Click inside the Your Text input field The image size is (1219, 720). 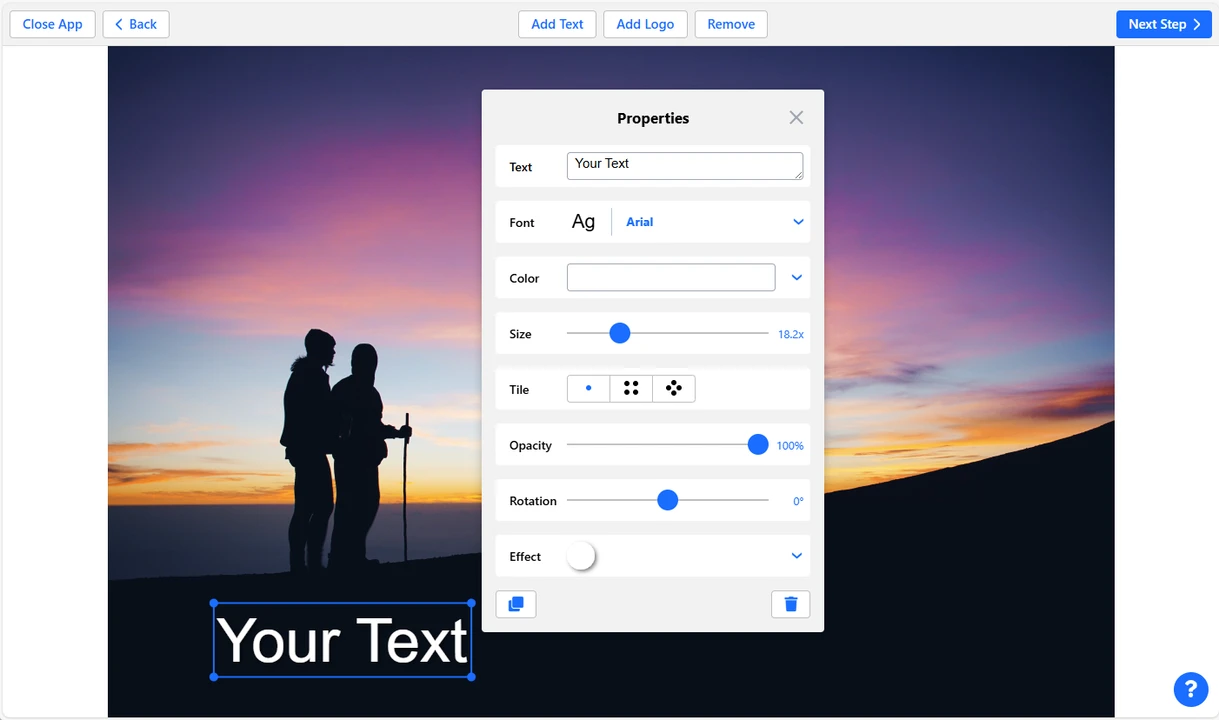[x=684, y=165]
